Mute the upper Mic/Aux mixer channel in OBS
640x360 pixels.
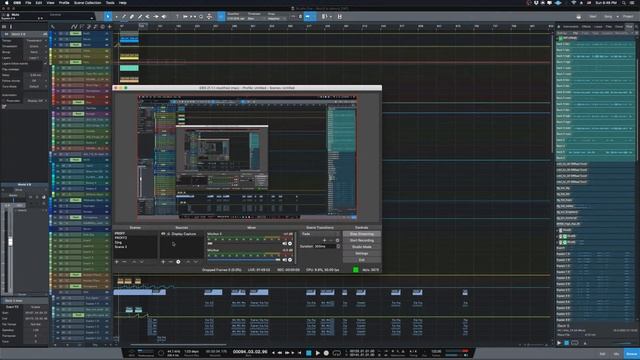pyautogui.click(x=284, y=244)
